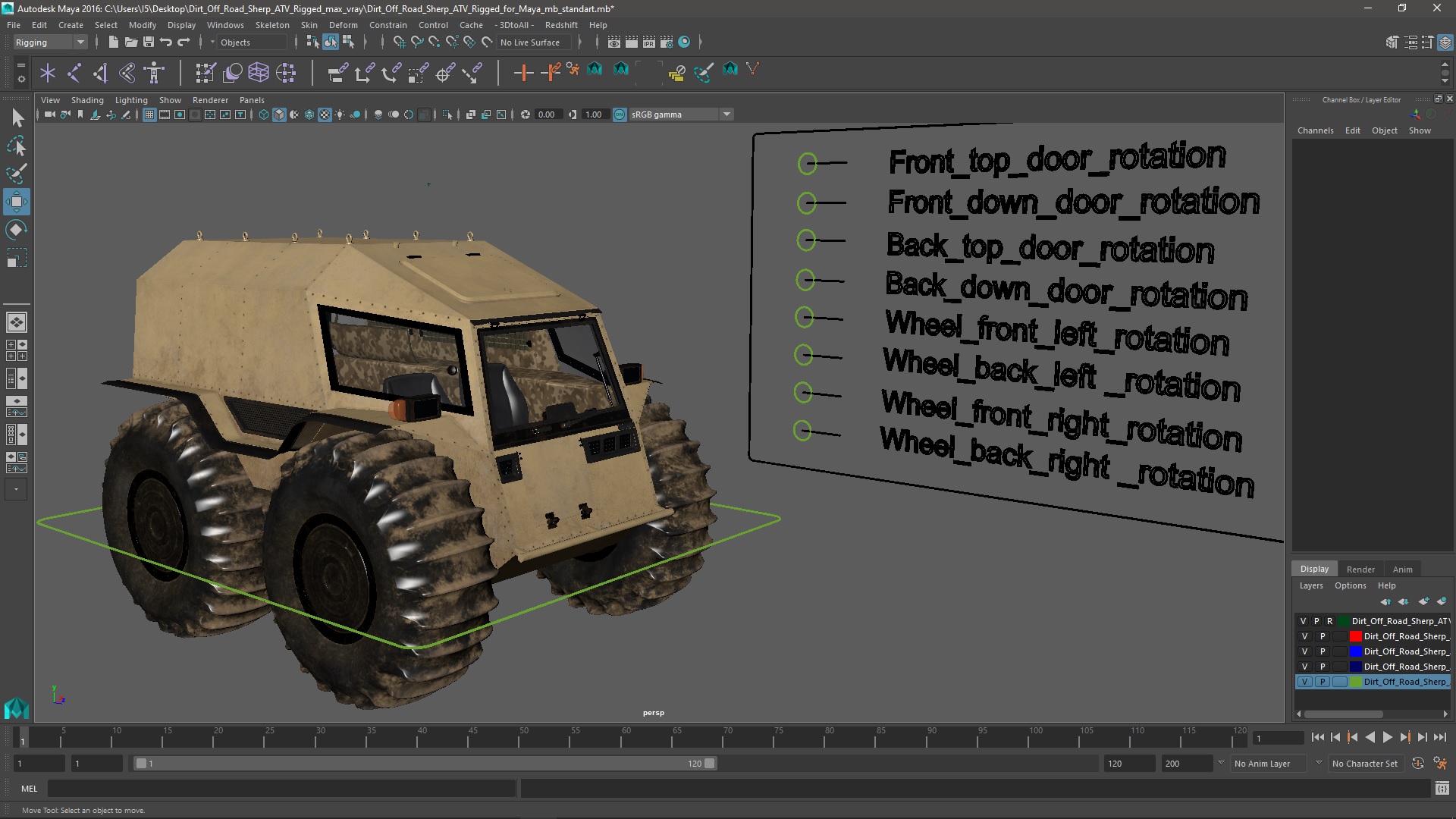The height and width of the screenshot is (819, 1456).
Task: Click the green color swatch layer
Action: (x=1355, y=682)
